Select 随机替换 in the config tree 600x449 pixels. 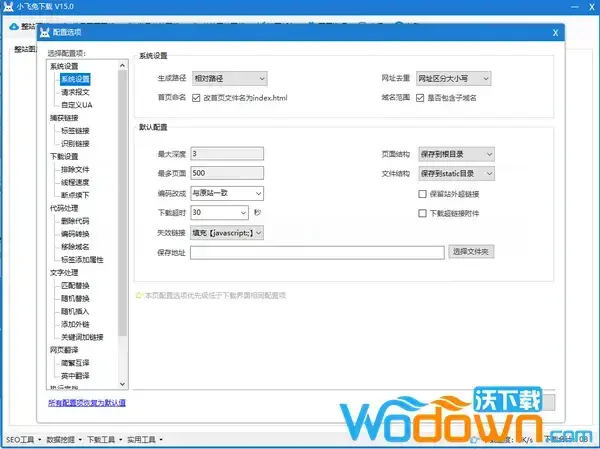click(x=75, y=299)
